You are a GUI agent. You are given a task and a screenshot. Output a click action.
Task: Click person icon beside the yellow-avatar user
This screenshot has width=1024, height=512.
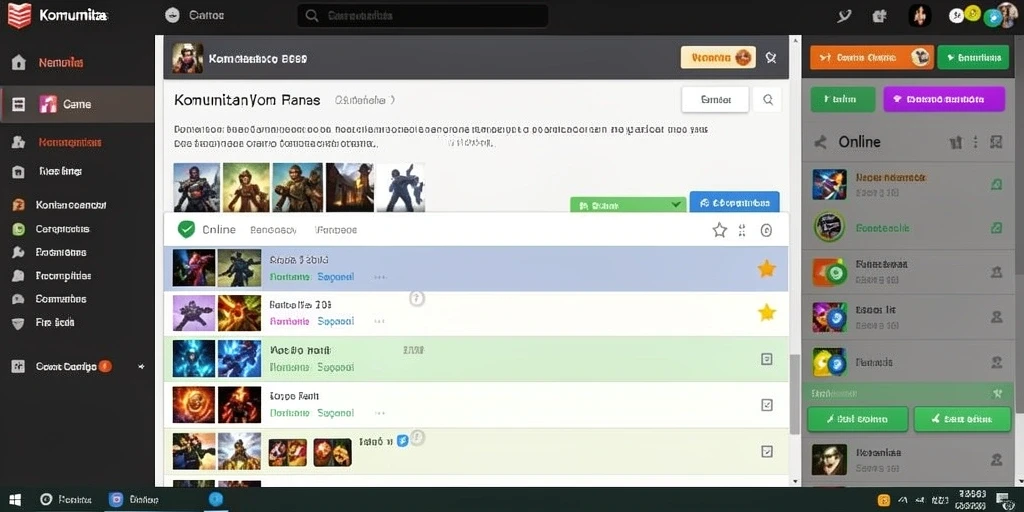click(997, 362)
